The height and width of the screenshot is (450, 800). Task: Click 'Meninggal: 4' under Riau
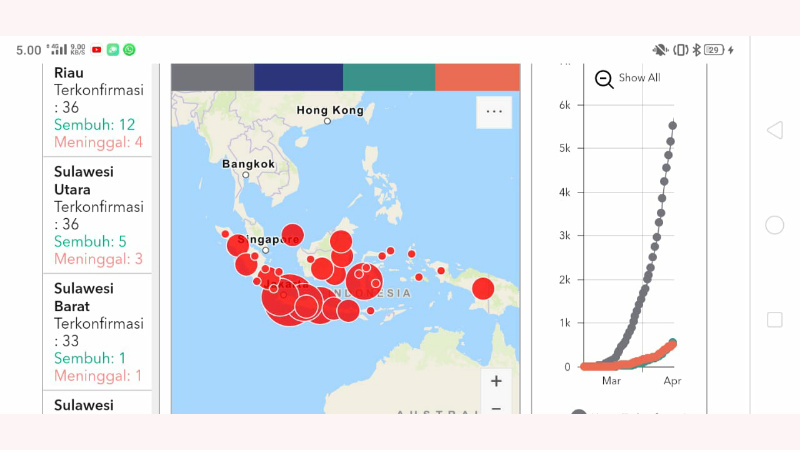(x=98, y=142)
